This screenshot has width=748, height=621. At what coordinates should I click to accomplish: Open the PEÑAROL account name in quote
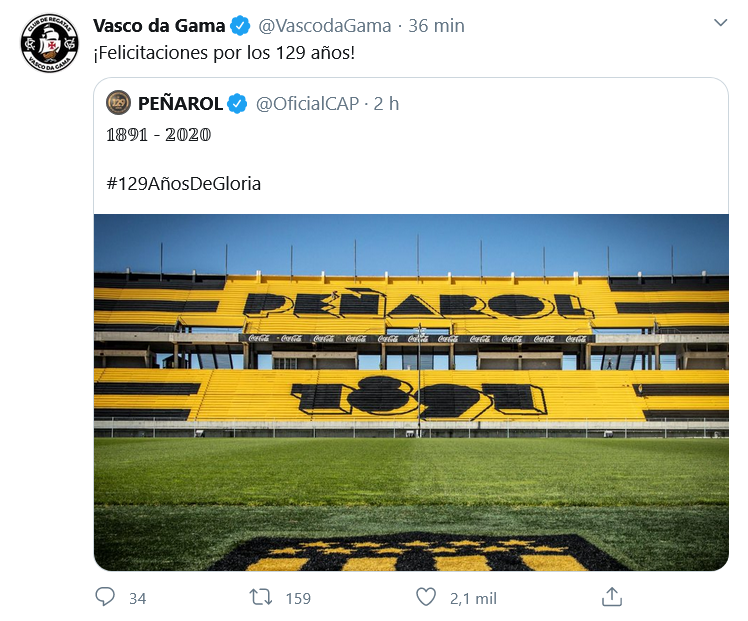pos(180,102)
